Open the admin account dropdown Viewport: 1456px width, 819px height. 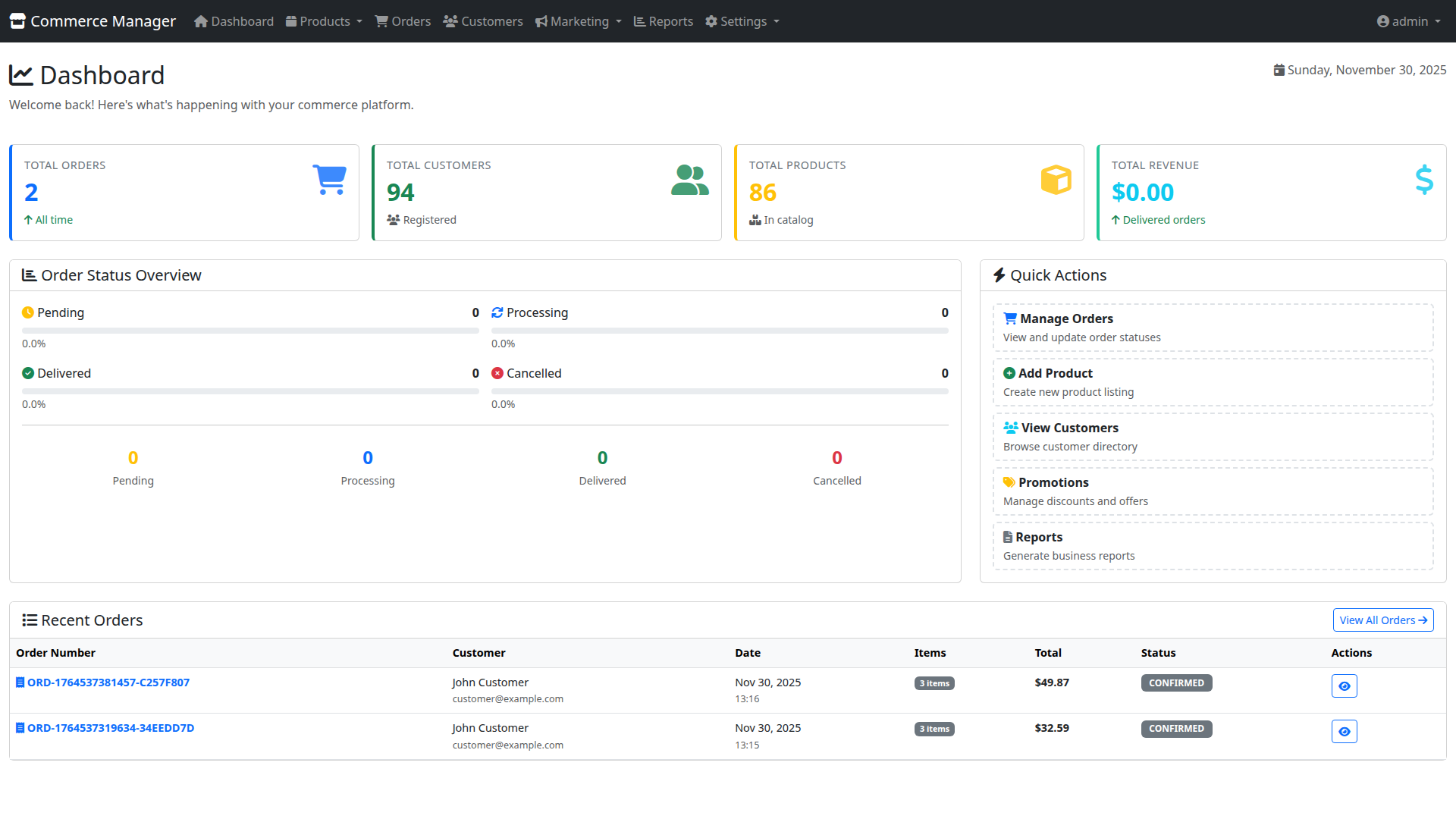1407,21
